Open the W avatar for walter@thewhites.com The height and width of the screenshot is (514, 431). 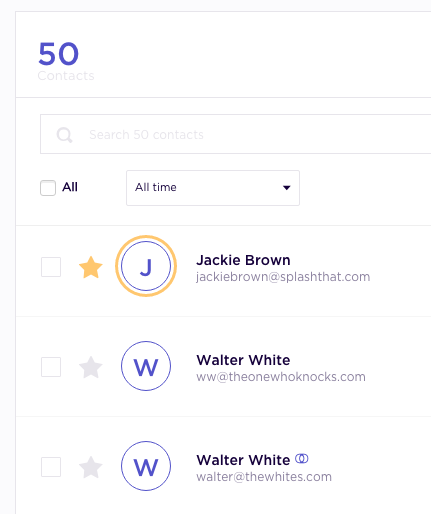pyautogui.click(x=146, y=466)
